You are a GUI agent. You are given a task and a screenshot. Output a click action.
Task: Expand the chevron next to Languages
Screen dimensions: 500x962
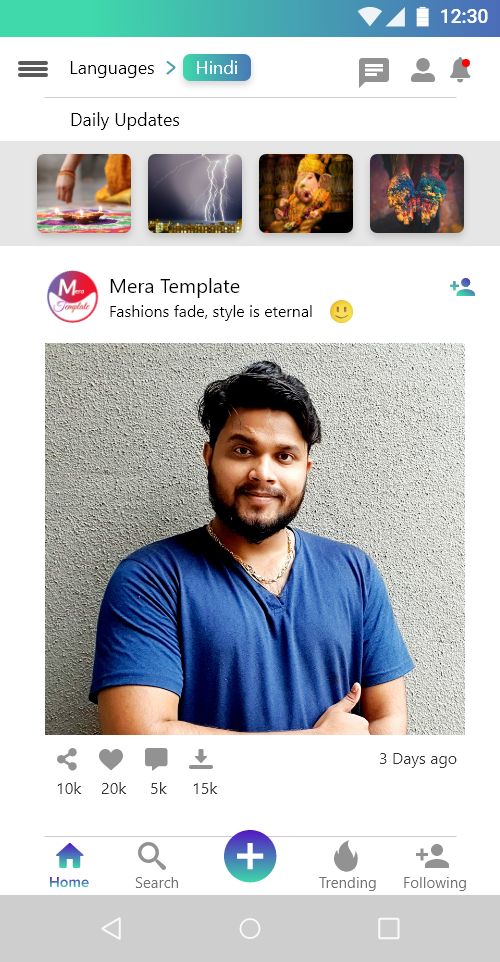pyautogui.click(x=171, y=68)
